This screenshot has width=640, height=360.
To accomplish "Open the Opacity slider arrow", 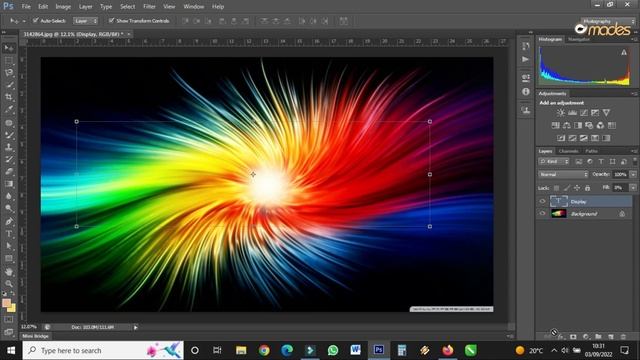I will [x=633, y=174].
